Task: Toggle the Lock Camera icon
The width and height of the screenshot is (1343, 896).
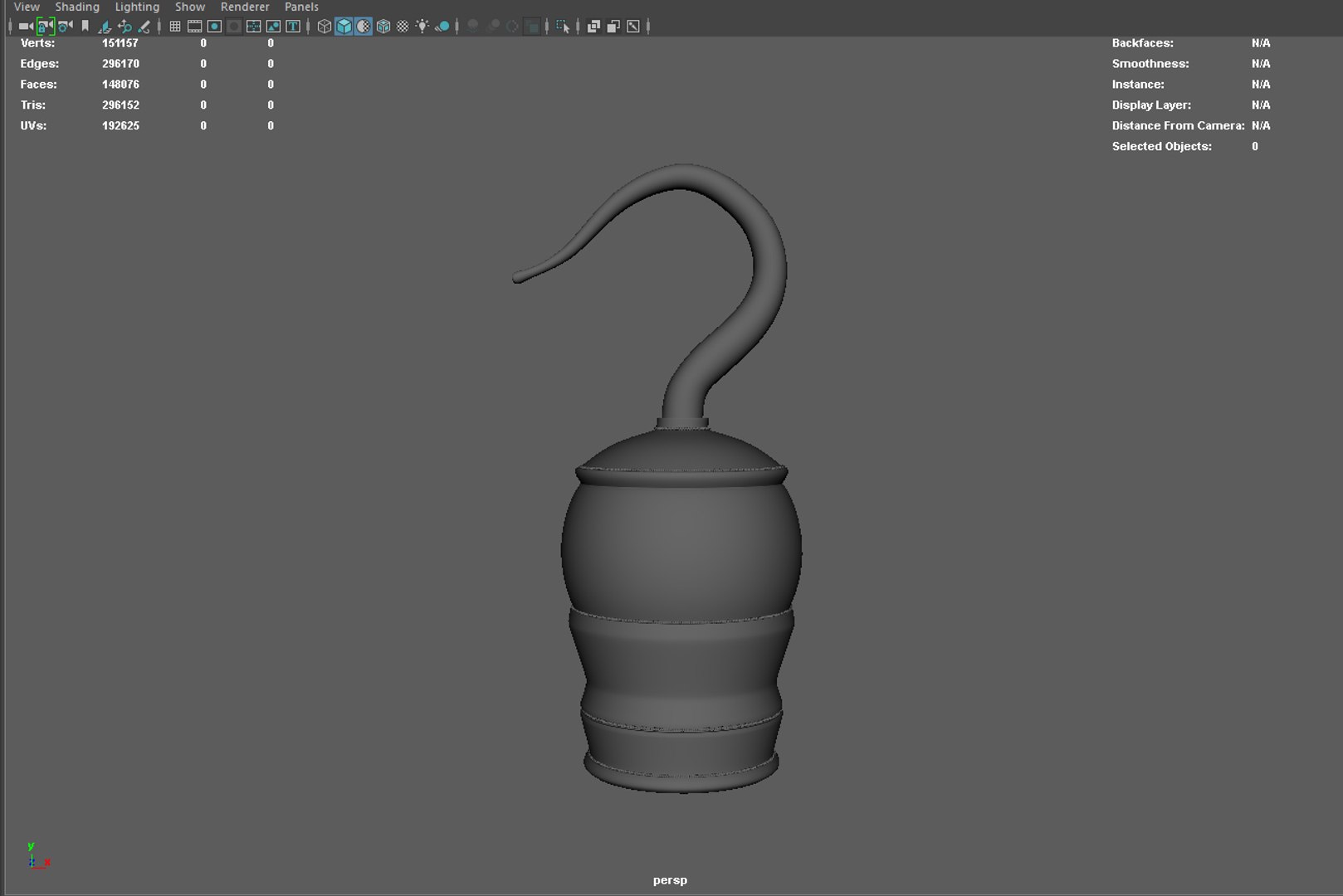Action: [x=46, y=27]
